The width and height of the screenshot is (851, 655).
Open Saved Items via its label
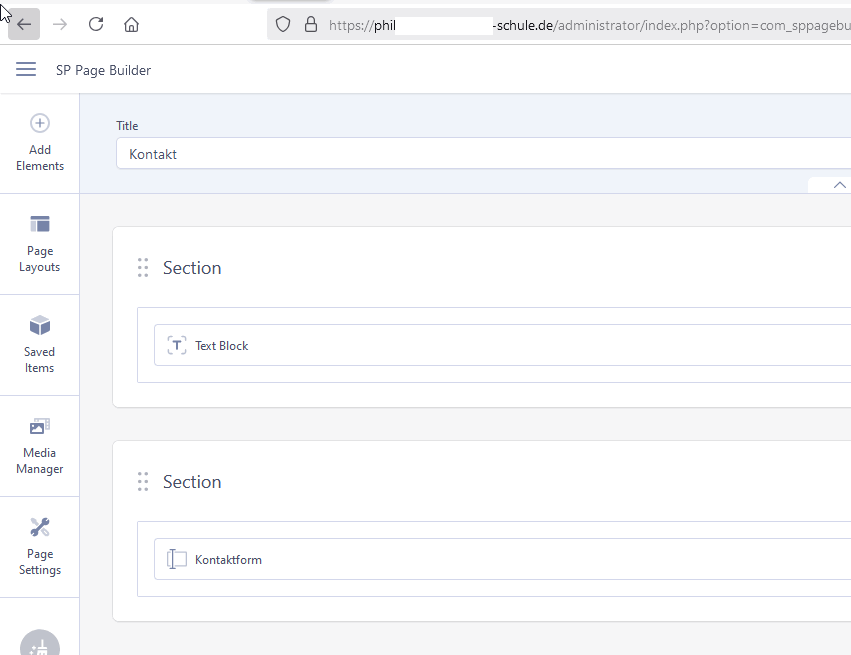point(40,360)
